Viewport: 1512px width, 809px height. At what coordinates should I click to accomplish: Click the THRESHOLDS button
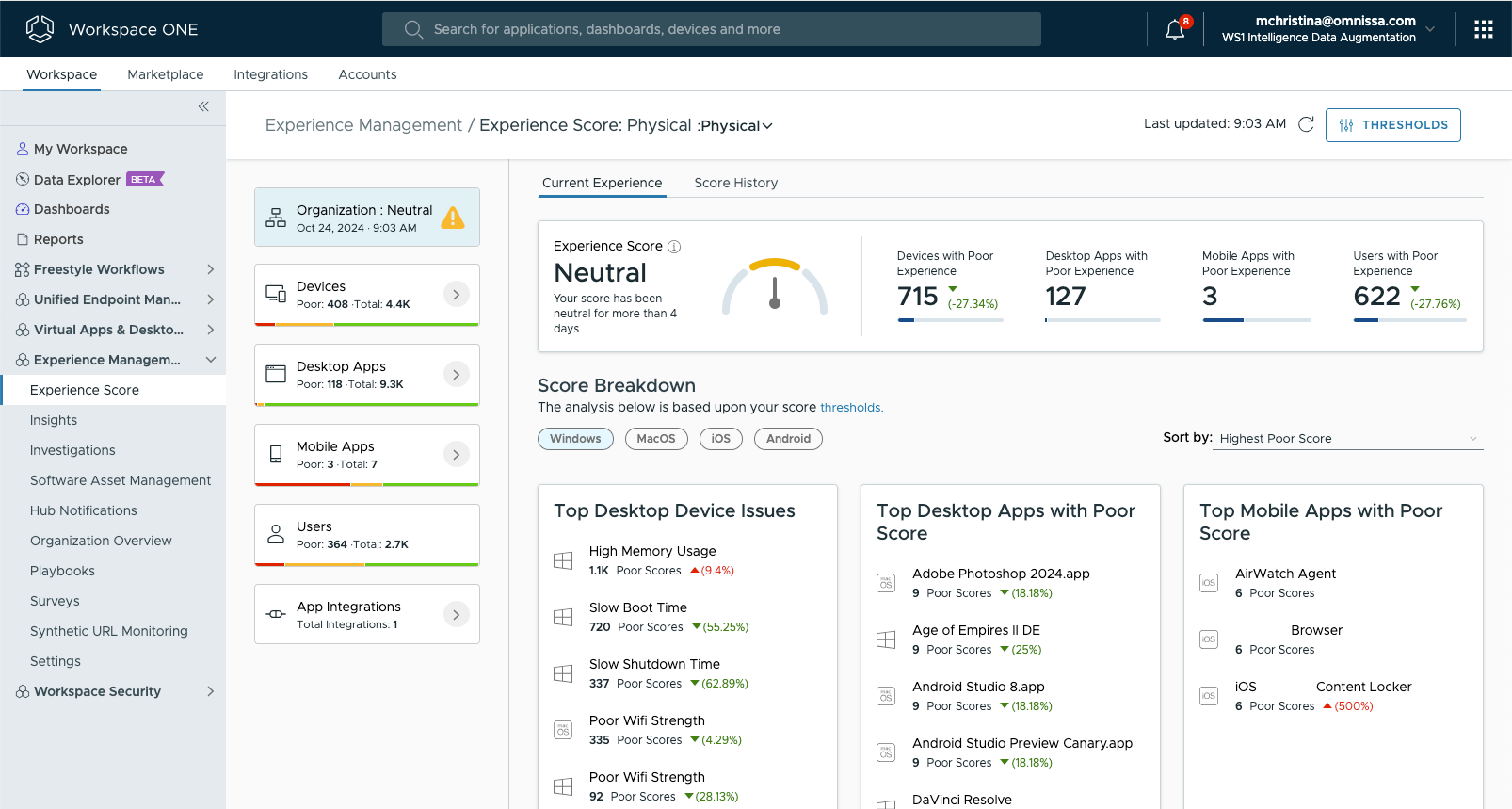pos(1392,125)
